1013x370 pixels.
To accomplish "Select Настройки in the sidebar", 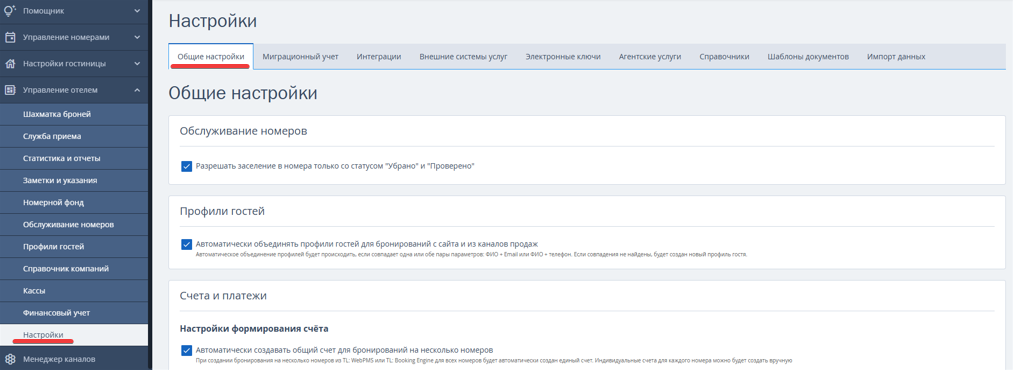I will click(x=74, y=334).
